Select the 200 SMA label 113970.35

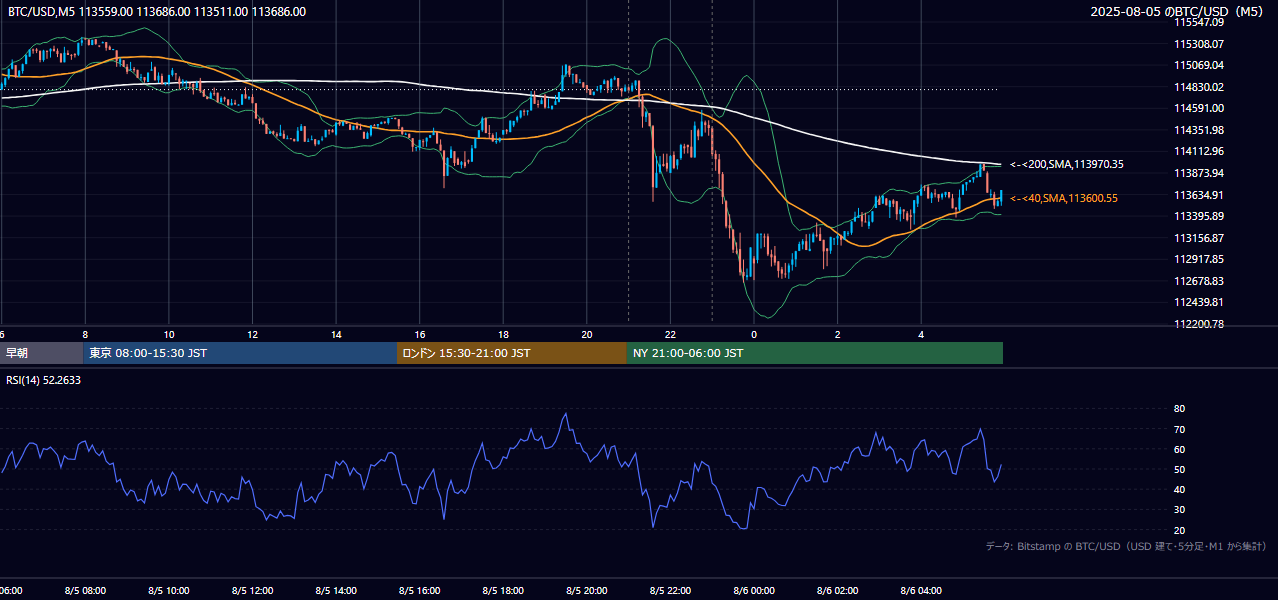[x=1067, y=164]
